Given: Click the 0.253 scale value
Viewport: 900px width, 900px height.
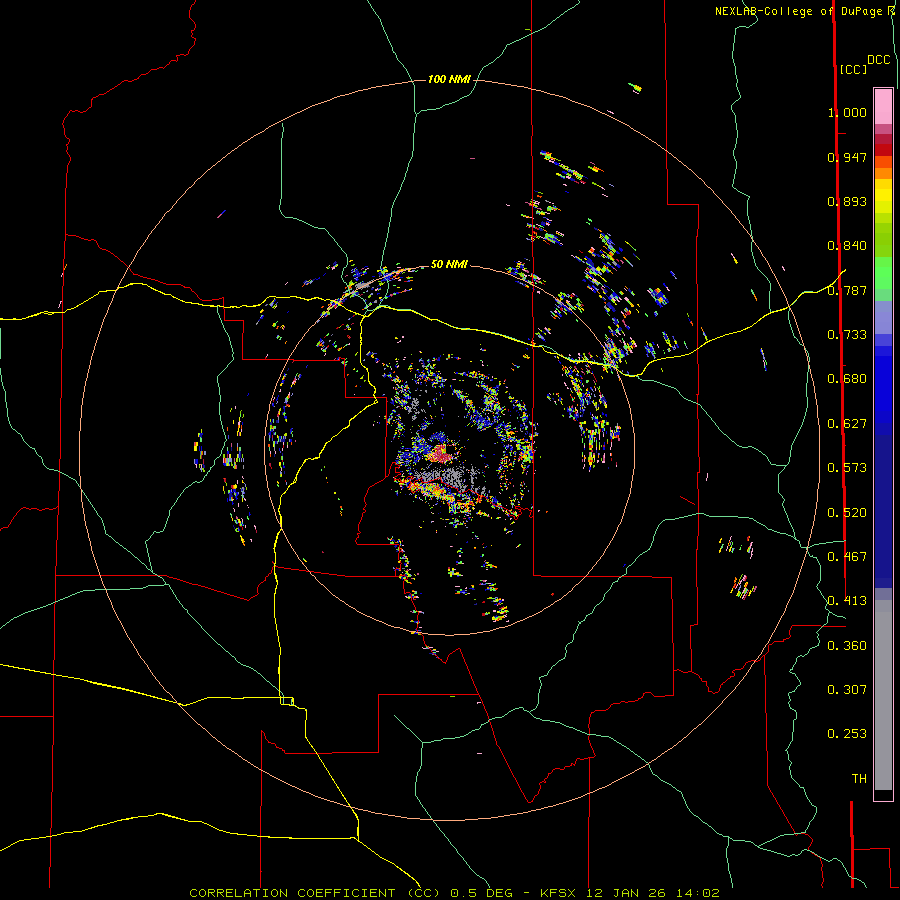Looking at the screenshot, I should pos(847,734).
